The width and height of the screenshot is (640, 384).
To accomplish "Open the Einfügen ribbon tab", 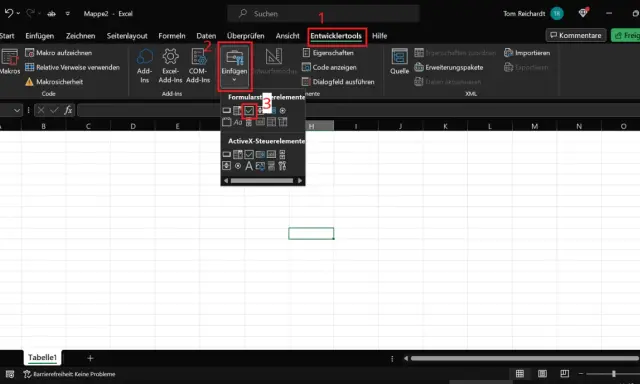I will pyautogui.click(x=40, y=36).
